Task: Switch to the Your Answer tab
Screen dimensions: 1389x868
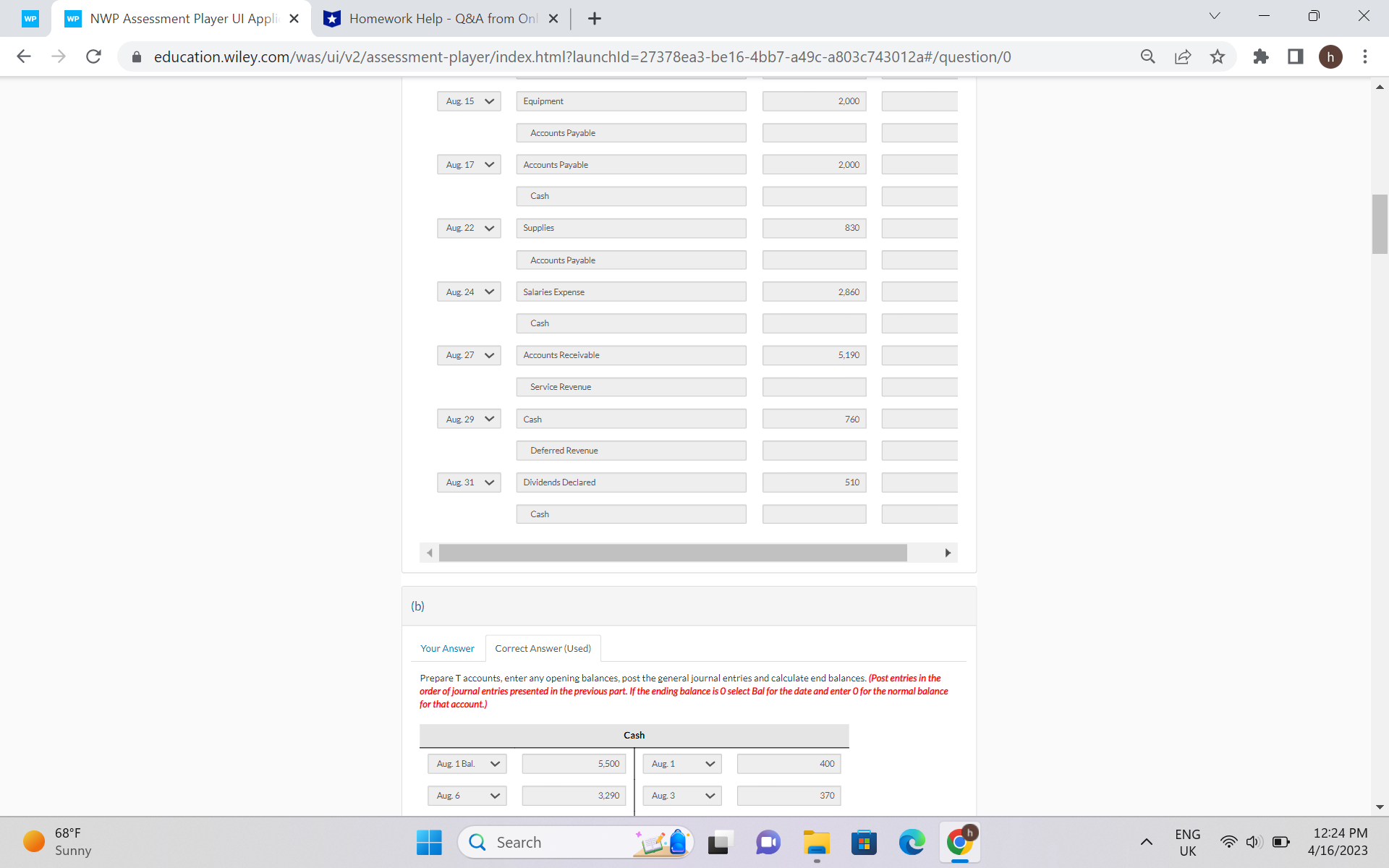Action: [x=447, y=648]
